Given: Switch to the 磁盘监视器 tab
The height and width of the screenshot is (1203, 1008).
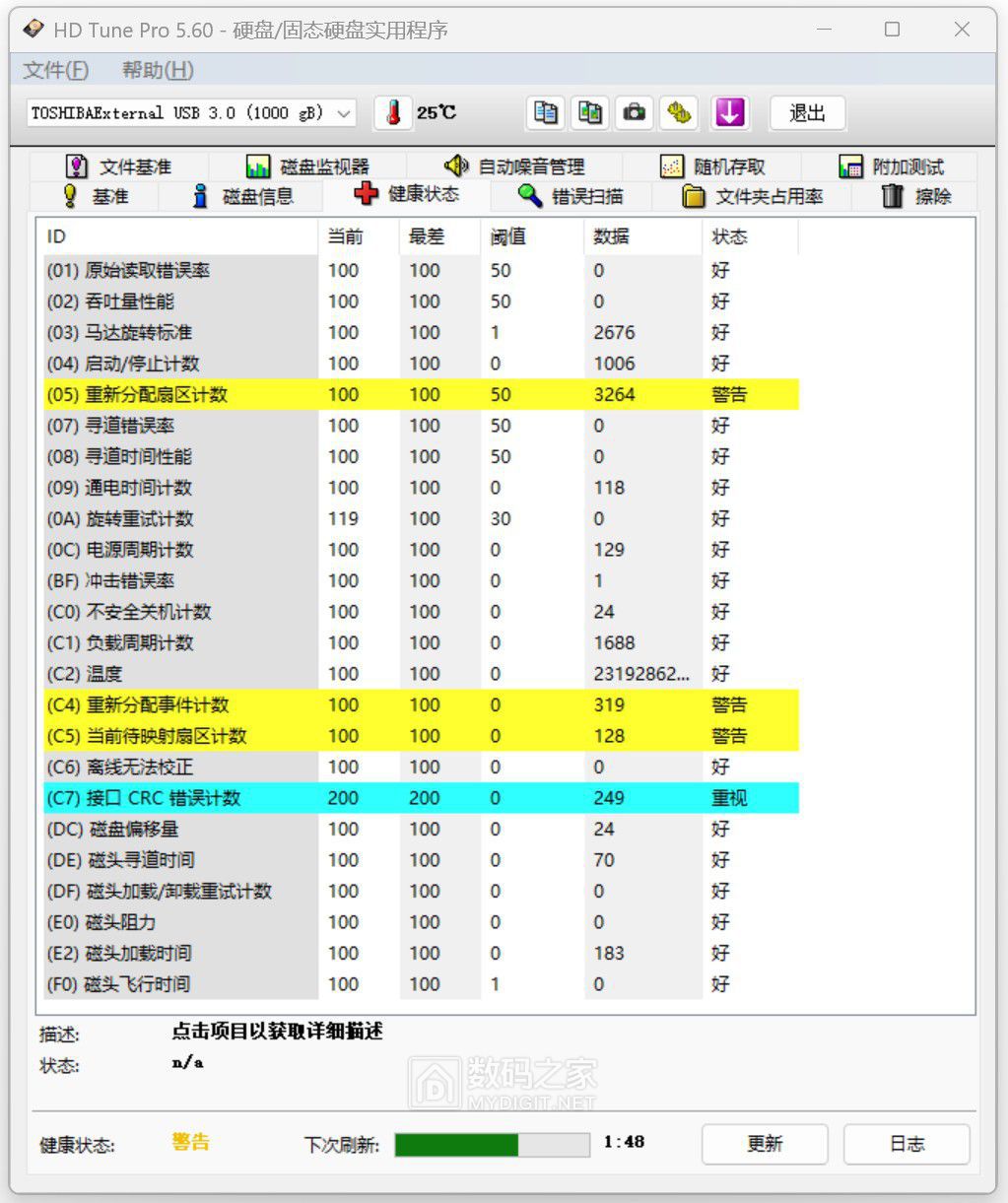Looking at the screenshot, I should point(307,167).
